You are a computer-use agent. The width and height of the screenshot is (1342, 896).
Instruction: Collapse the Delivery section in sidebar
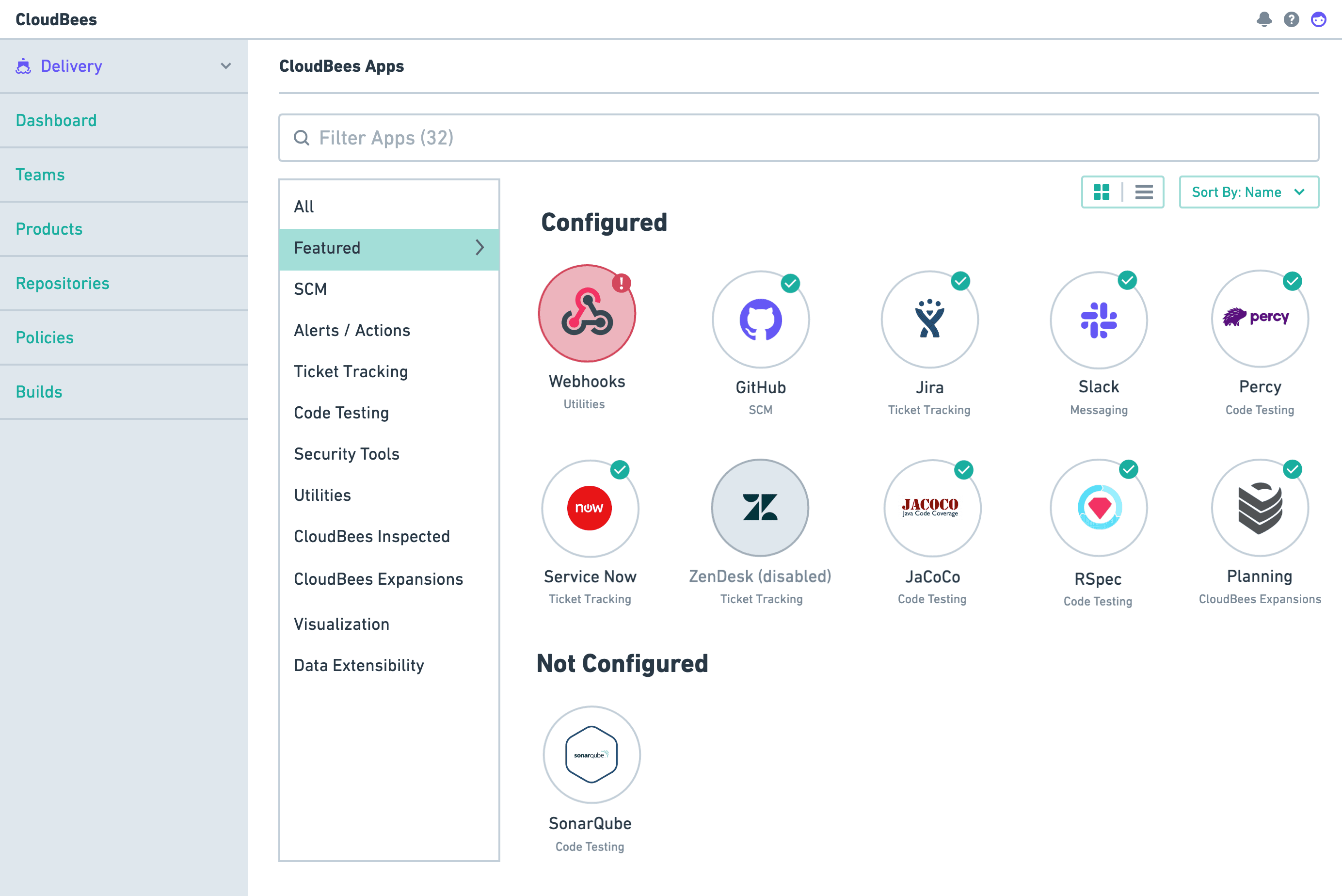tap(225, 66)
